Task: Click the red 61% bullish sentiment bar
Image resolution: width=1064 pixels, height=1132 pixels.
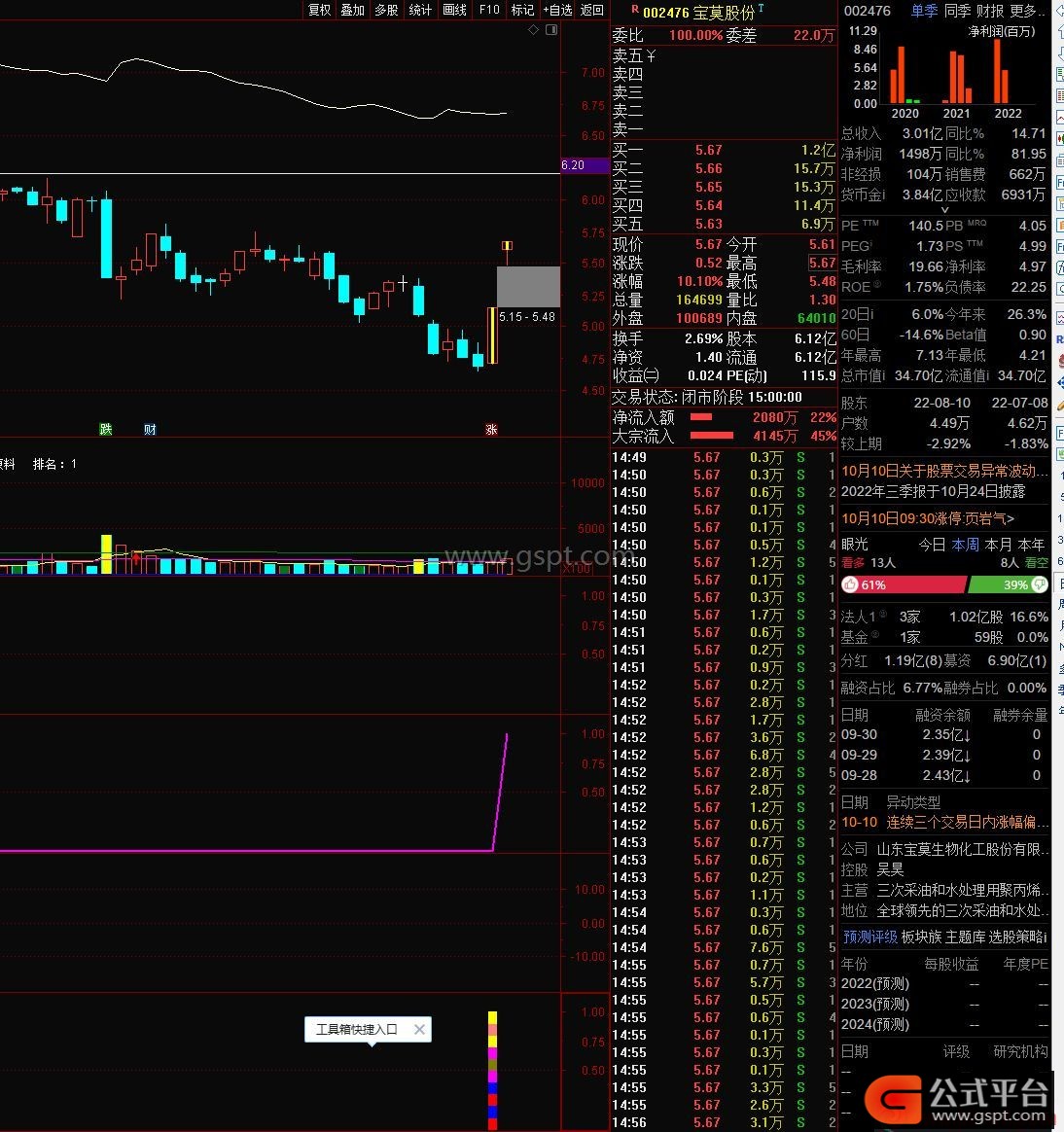Action: pyautogui.click(x=904, y=584)
